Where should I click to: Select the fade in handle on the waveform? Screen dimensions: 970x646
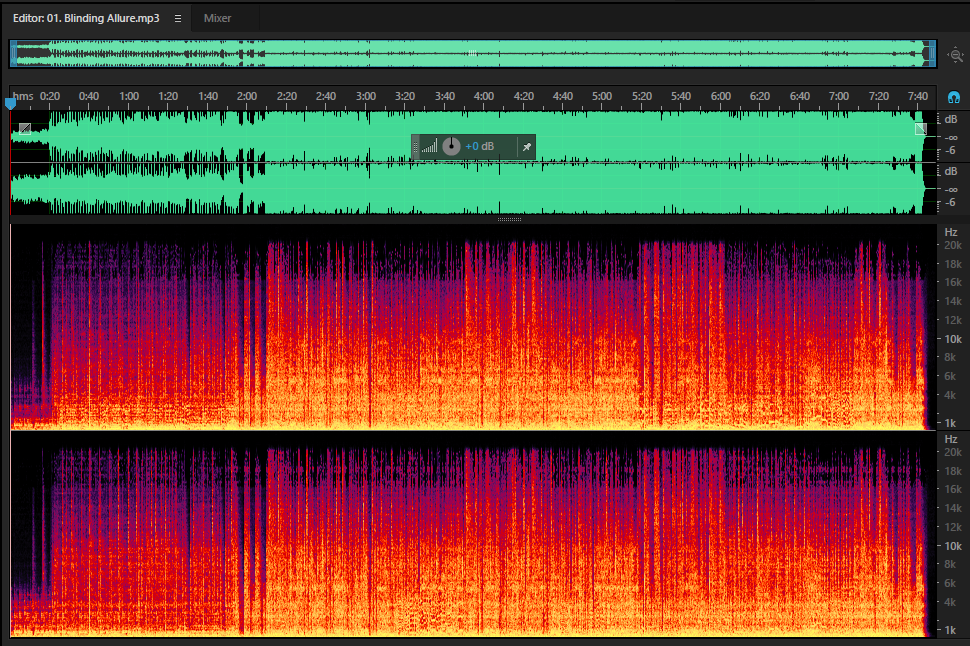tap(25, 129)
